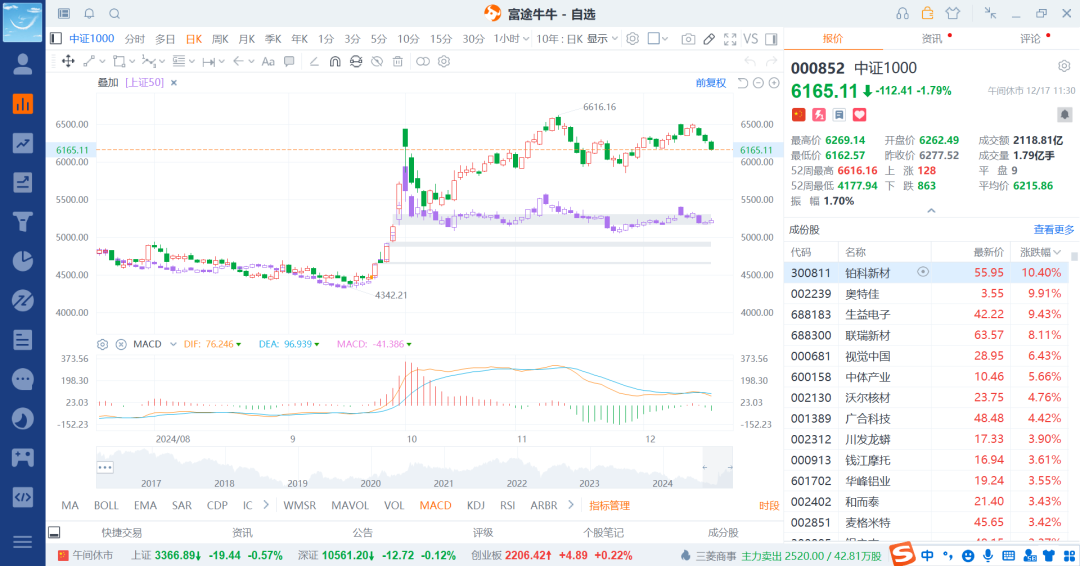The width and height of the screenshot is (1080, 566).
Task: Remove the 上证50 overlay with its X
Action: tap(174, 83)
